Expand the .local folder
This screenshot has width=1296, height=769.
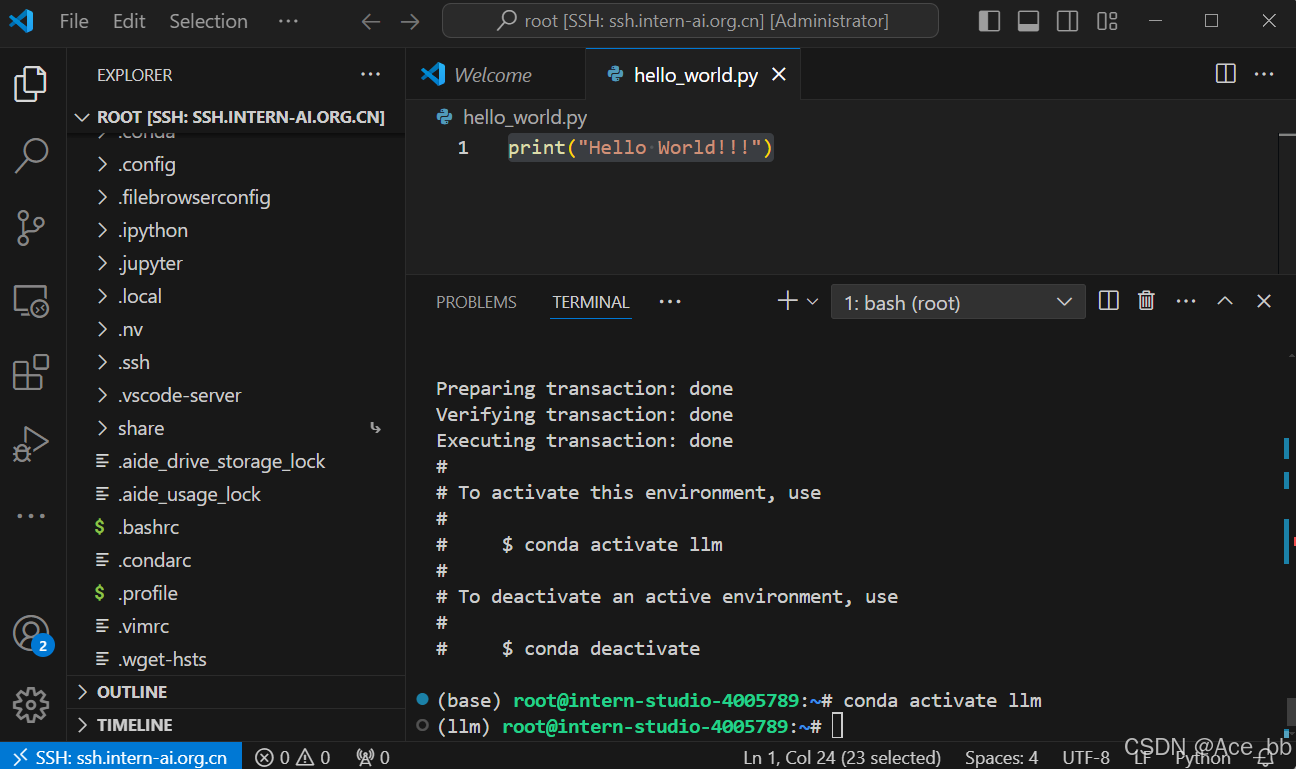pos(236,296)
